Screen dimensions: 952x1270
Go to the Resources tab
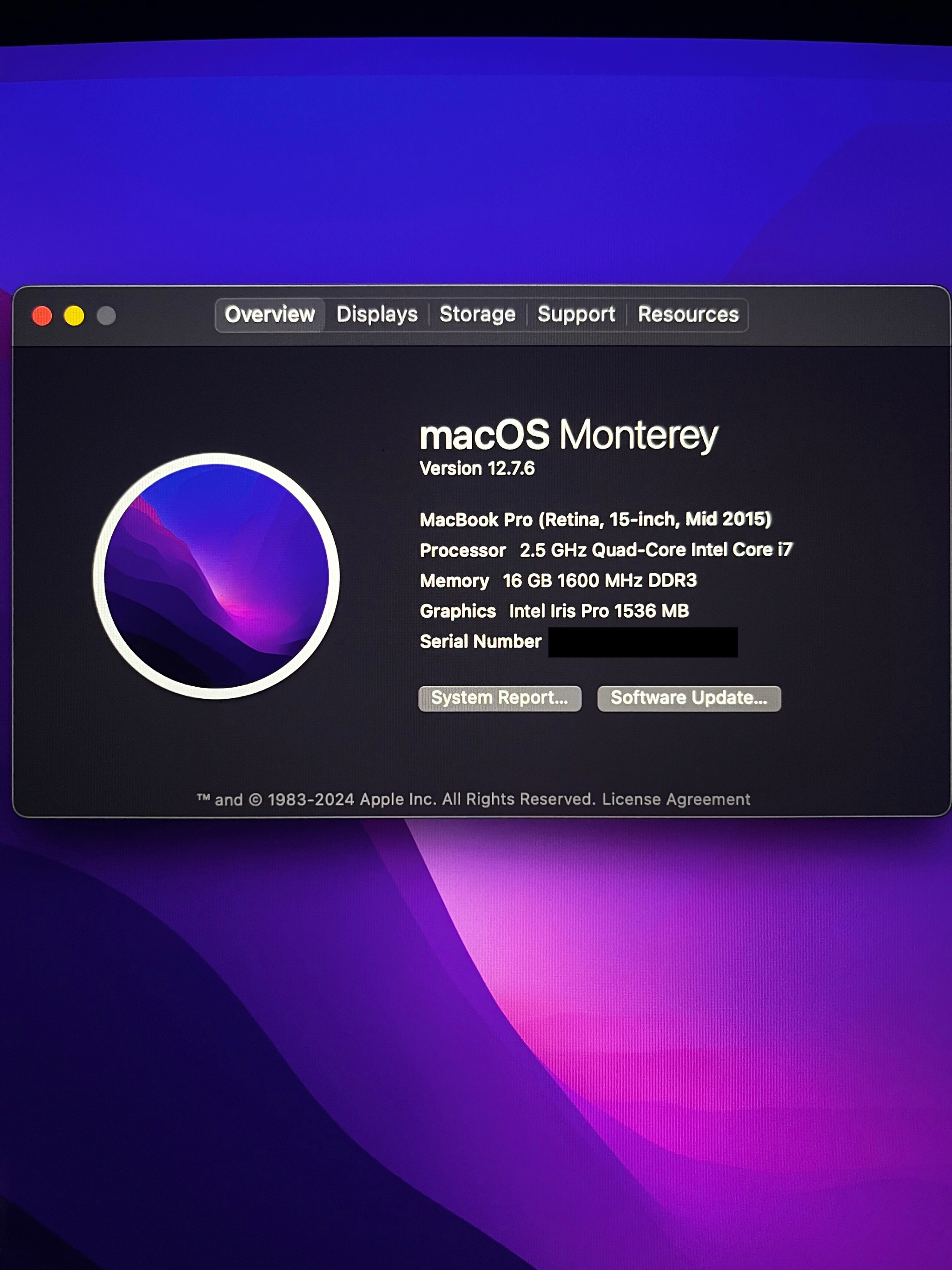click(x=688, y=315)
